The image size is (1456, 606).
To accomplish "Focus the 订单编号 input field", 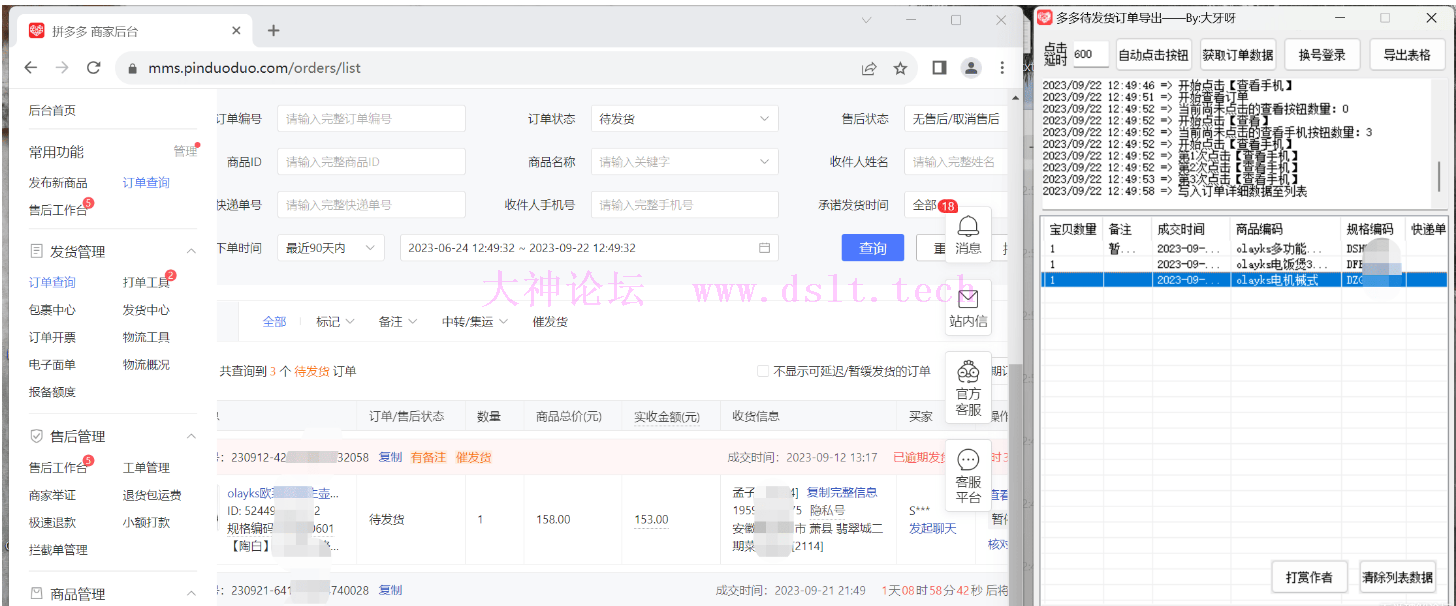I will point(371,119).
